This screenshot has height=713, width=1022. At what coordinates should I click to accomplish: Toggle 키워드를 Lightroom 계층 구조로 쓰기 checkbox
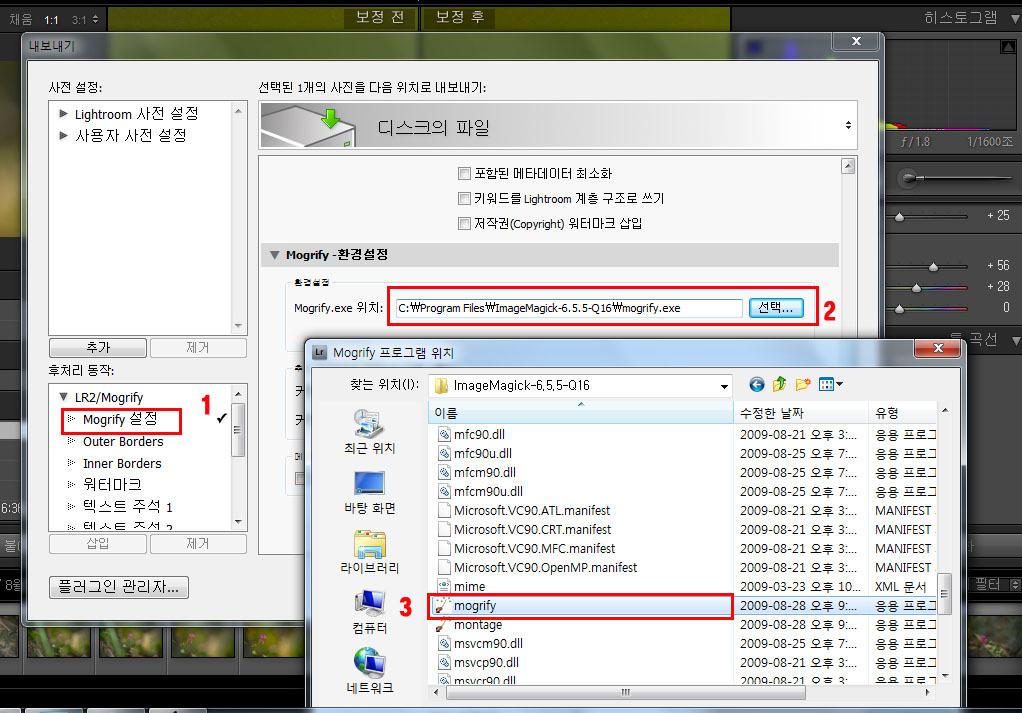464,198
